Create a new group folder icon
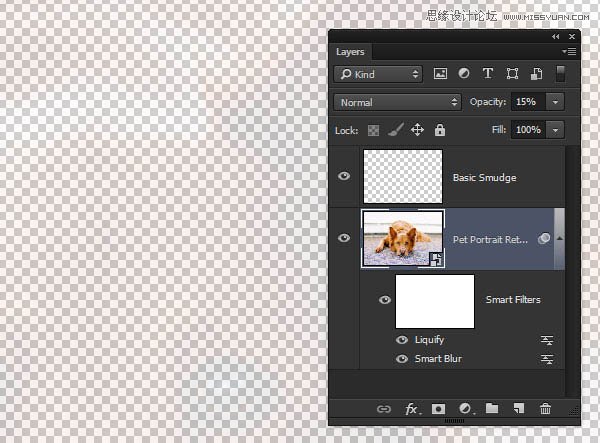Screen dimensions: 600x443 pyautogui.click(x=492, y=408)
